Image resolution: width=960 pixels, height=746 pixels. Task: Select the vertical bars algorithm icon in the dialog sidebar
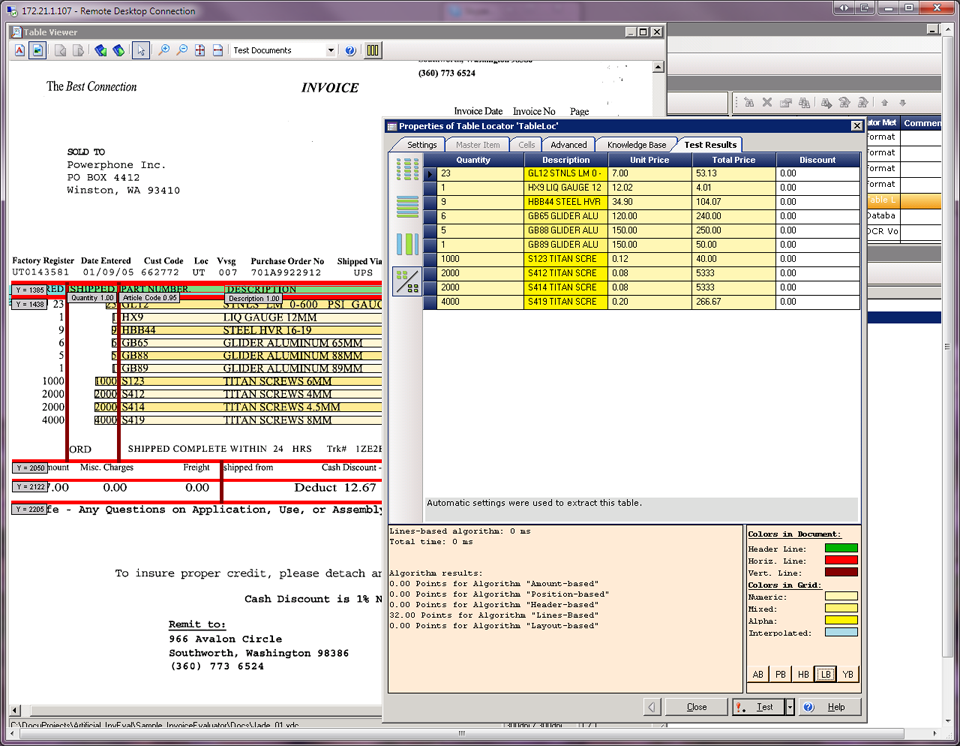coord(408,244)
